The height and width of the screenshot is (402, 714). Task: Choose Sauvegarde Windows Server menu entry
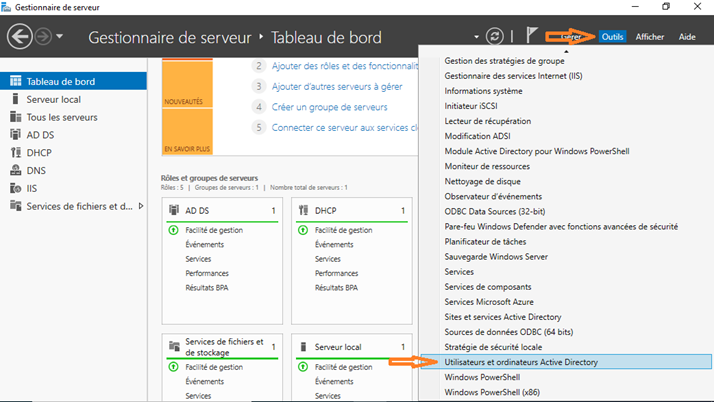click(496, 256)
